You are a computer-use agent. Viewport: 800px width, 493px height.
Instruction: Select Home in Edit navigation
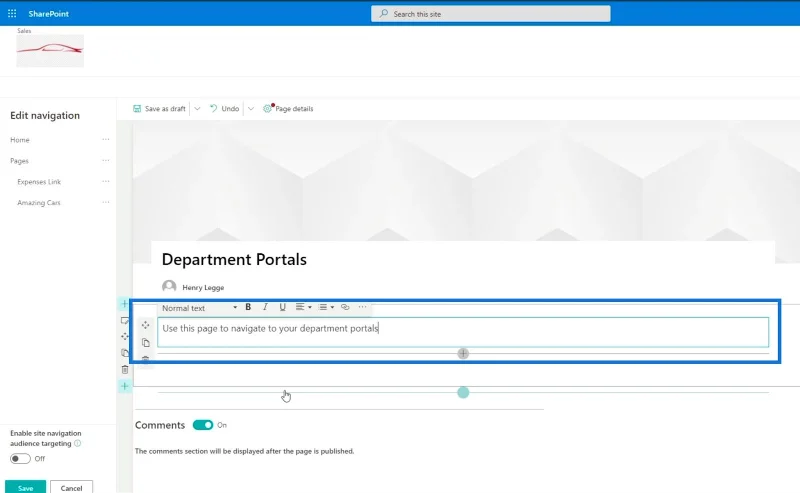coord(20,140)
